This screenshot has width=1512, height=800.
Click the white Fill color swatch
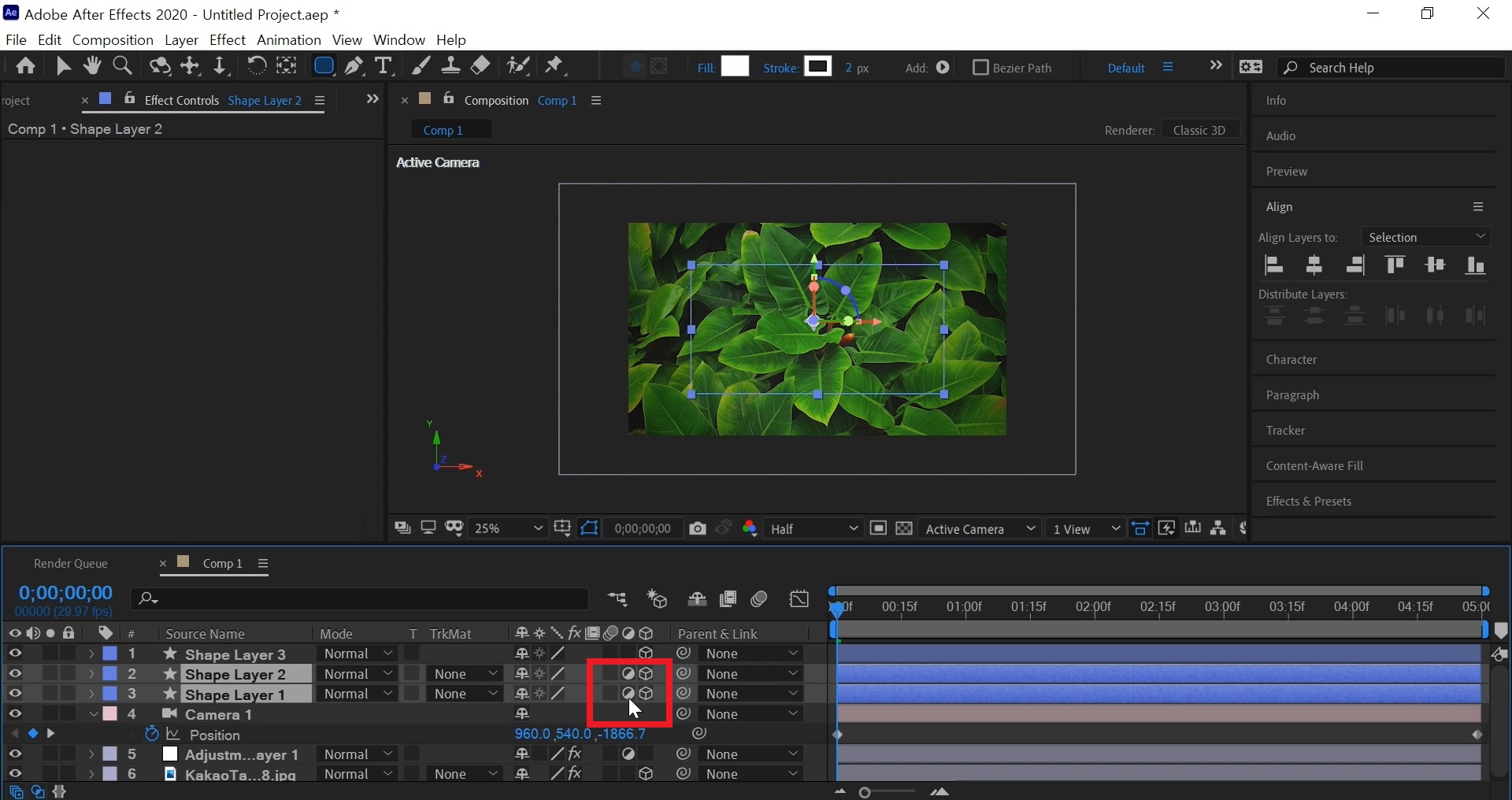735,67
